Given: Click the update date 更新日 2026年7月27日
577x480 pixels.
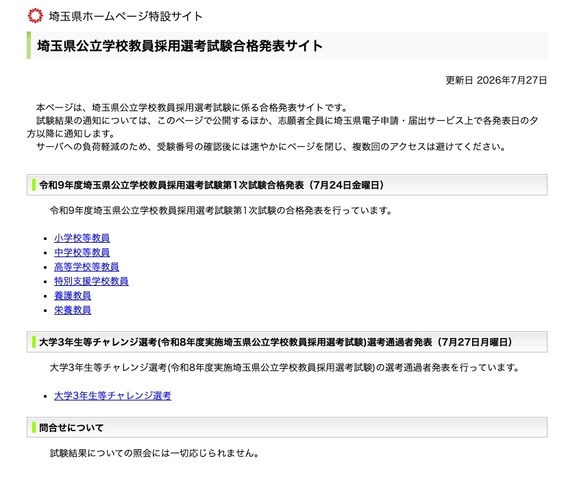Looking at the screenshot, I should (496, 80).
